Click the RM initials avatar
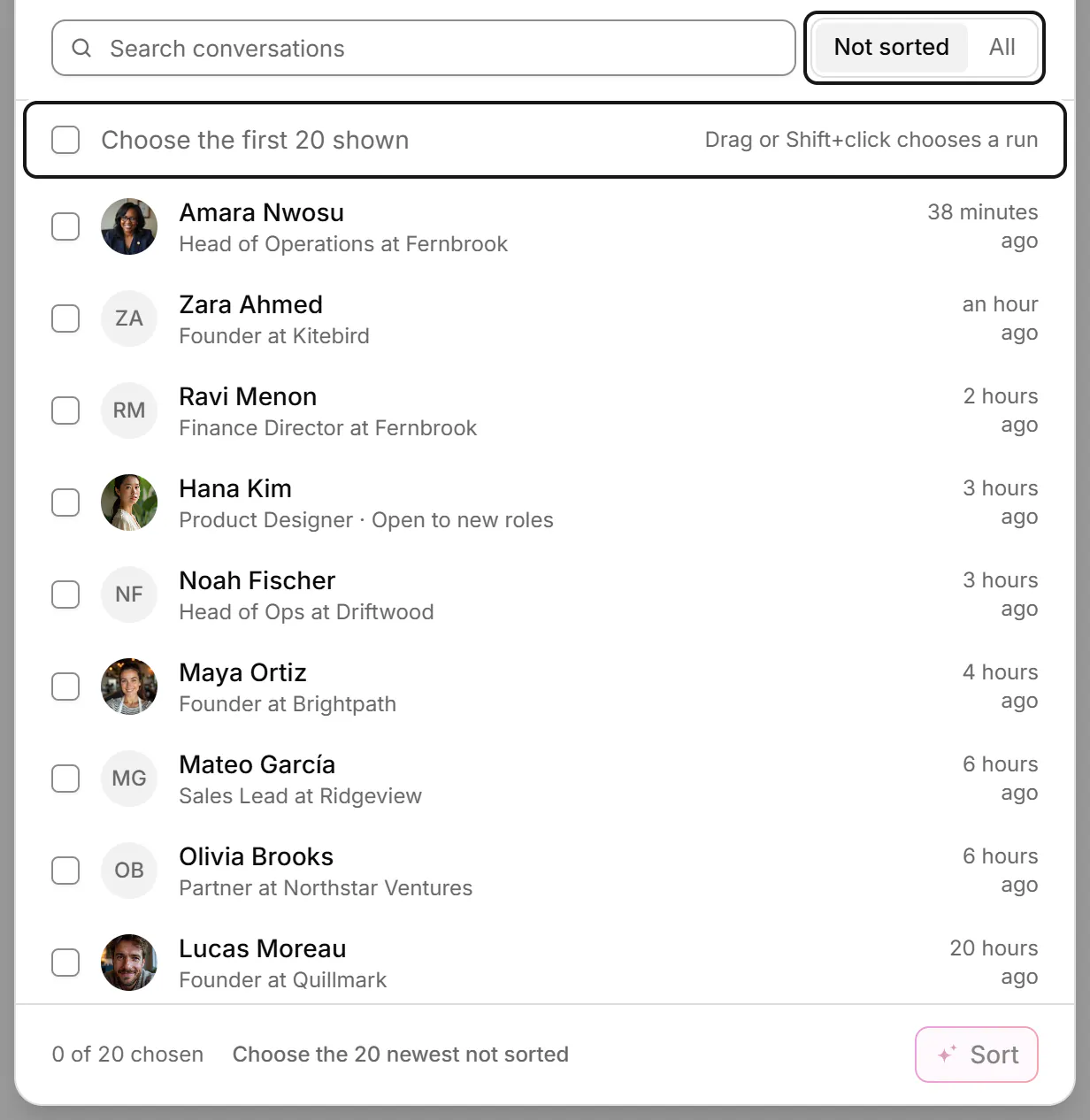 click(129, 410)
